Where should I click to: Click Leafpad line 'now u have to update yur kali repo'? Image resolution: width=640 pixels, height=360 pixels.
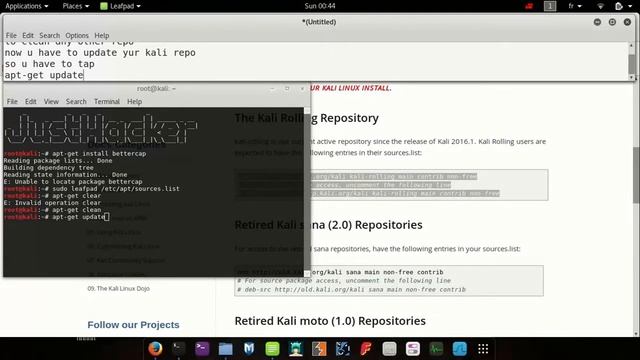point(100,53)
